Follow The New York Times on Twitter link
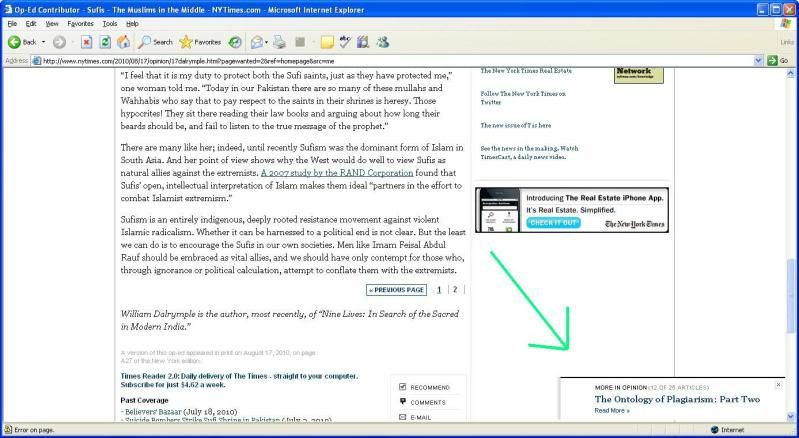799x438 pixels. pyautogui.click(x=523, y=98)
